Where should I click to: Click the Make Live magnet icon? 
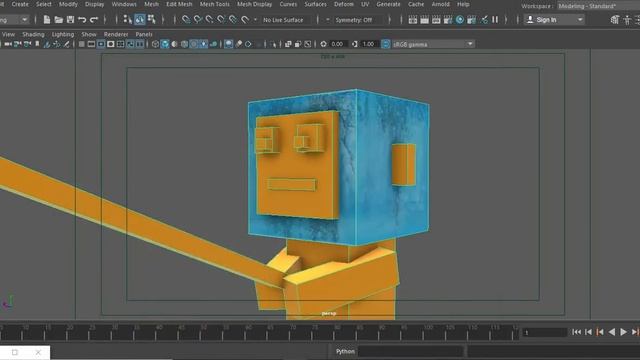click(x=245, y=19)
